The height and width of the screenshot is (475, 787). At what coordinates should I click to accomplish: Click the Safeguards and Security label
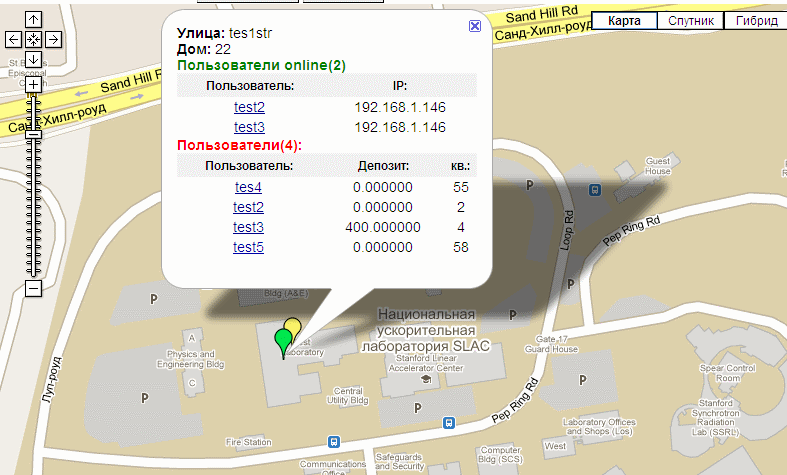pos(399,461)
